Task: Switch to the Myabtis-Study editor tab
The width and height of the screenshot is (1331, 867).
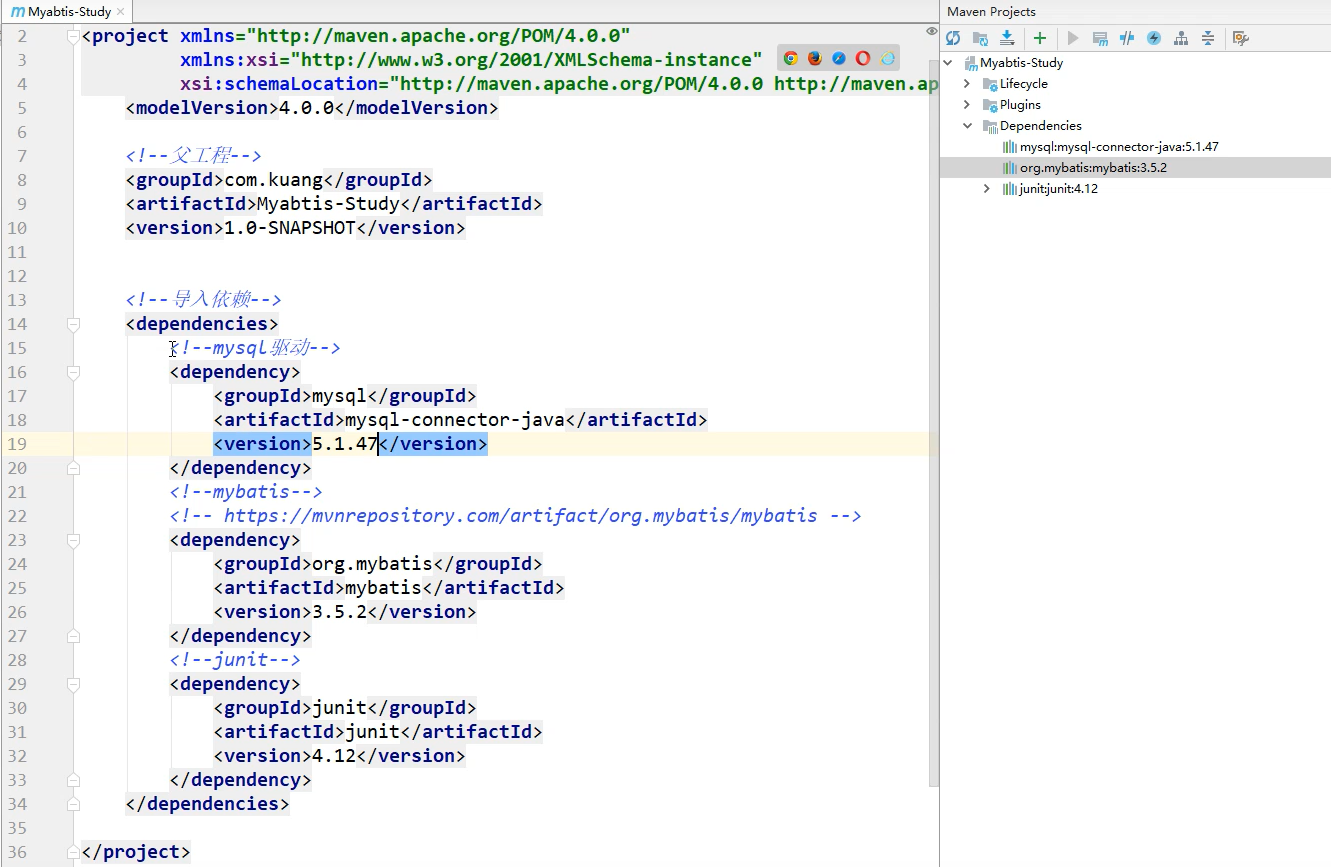Action: 65,12
